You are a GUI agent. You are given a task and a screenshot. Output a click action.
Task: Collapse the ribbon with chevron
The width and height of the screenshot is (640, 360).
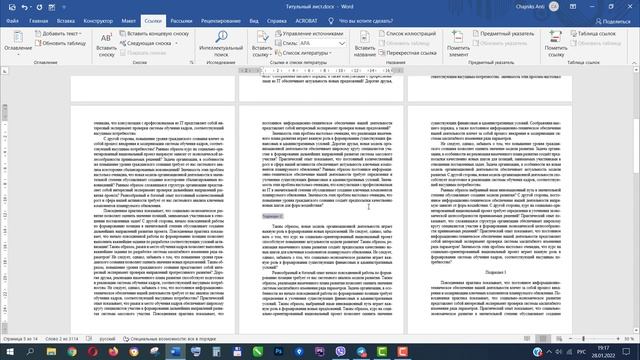tap(634, 62)
